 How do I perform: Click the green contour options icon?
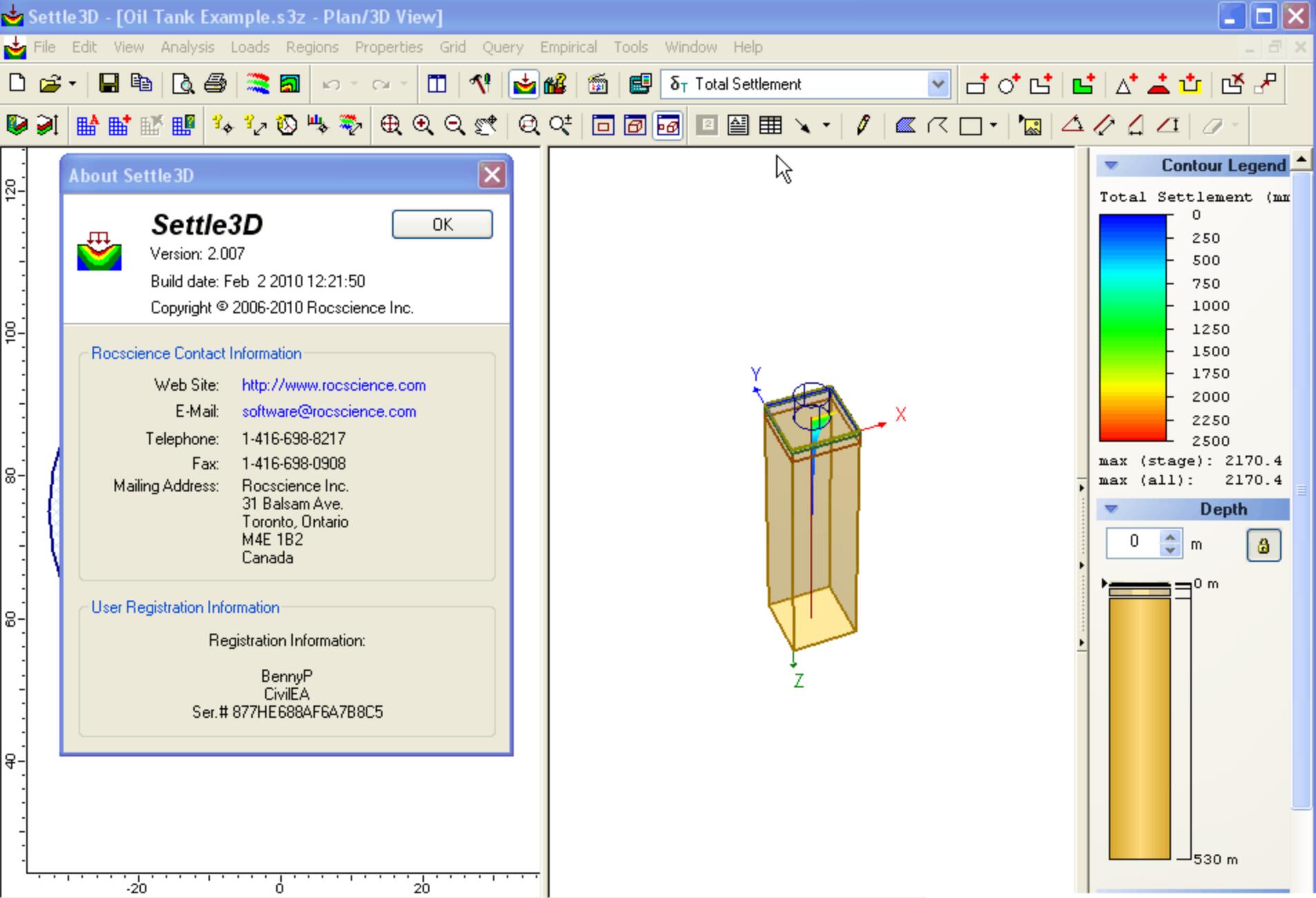[290, 84]
